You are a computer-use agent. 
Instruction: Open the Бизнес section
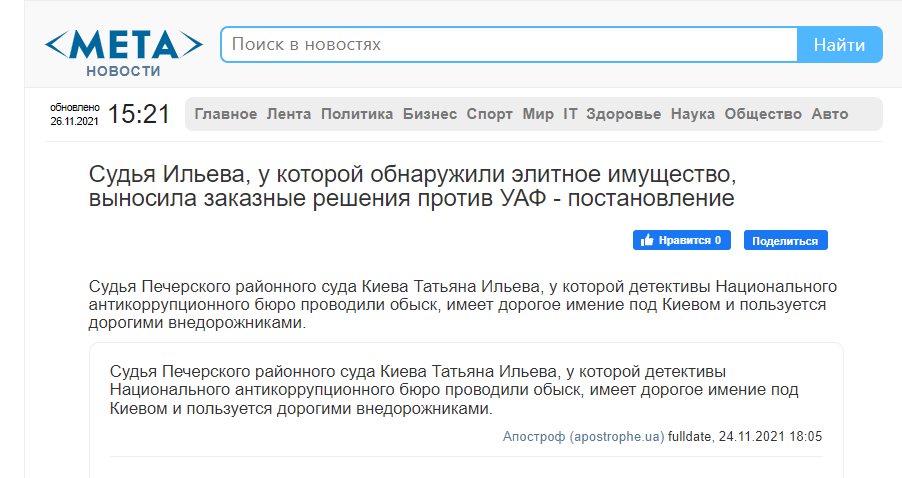pyautogui.click(x=429, y=114)
